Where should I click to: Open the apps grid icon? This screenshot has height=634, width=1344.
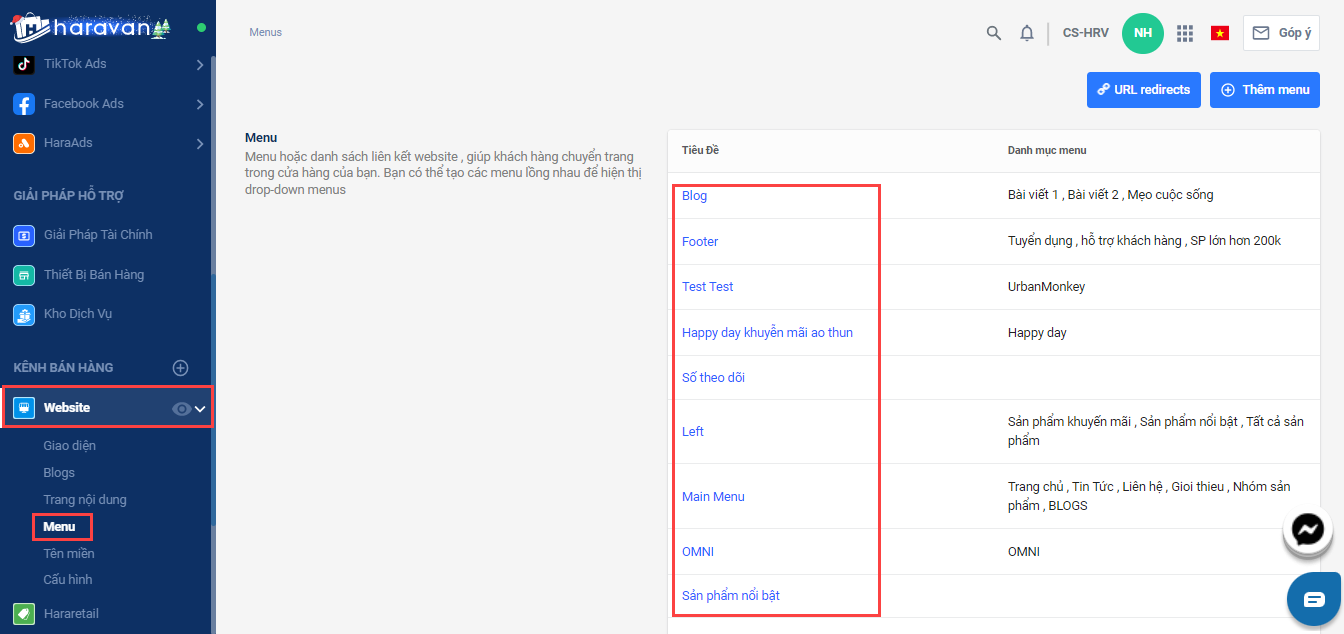click(x=1185, y=33)
